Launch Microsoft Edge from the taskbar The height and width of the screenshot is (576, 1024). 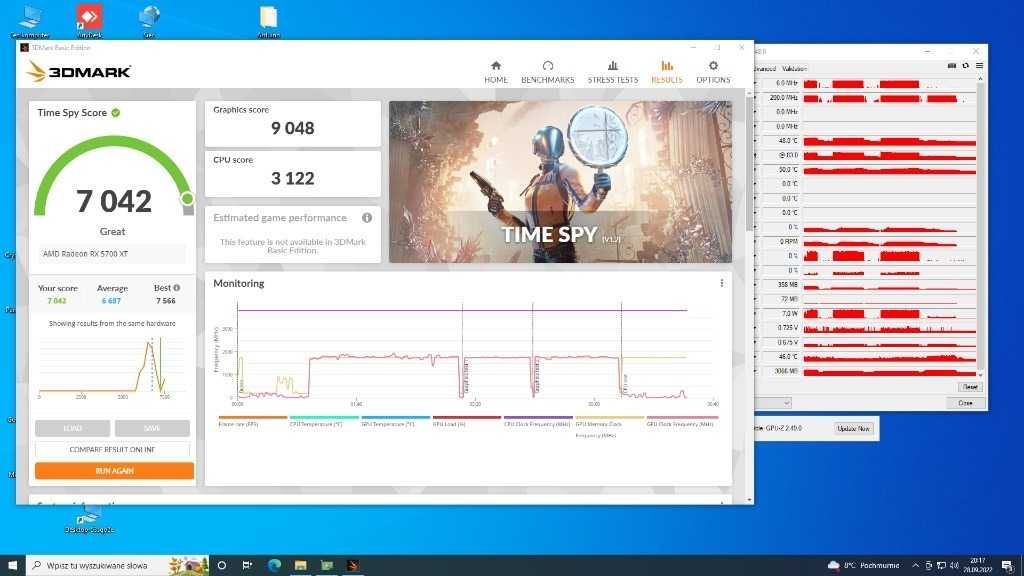pyautogui.click(x=274, y=565)
